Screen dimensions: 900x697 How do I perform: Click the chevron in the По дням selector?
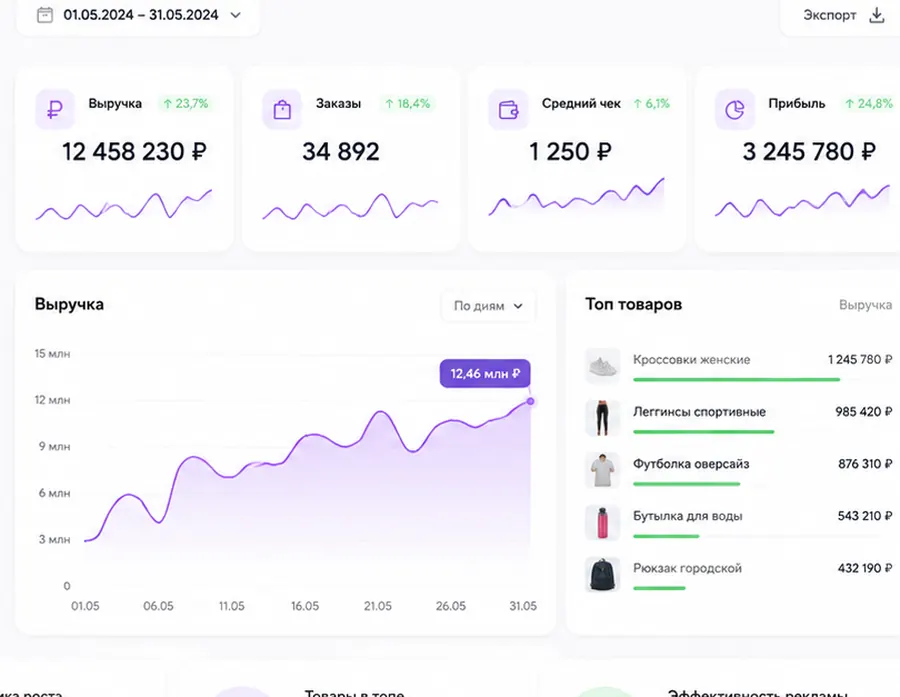(518, 306)
